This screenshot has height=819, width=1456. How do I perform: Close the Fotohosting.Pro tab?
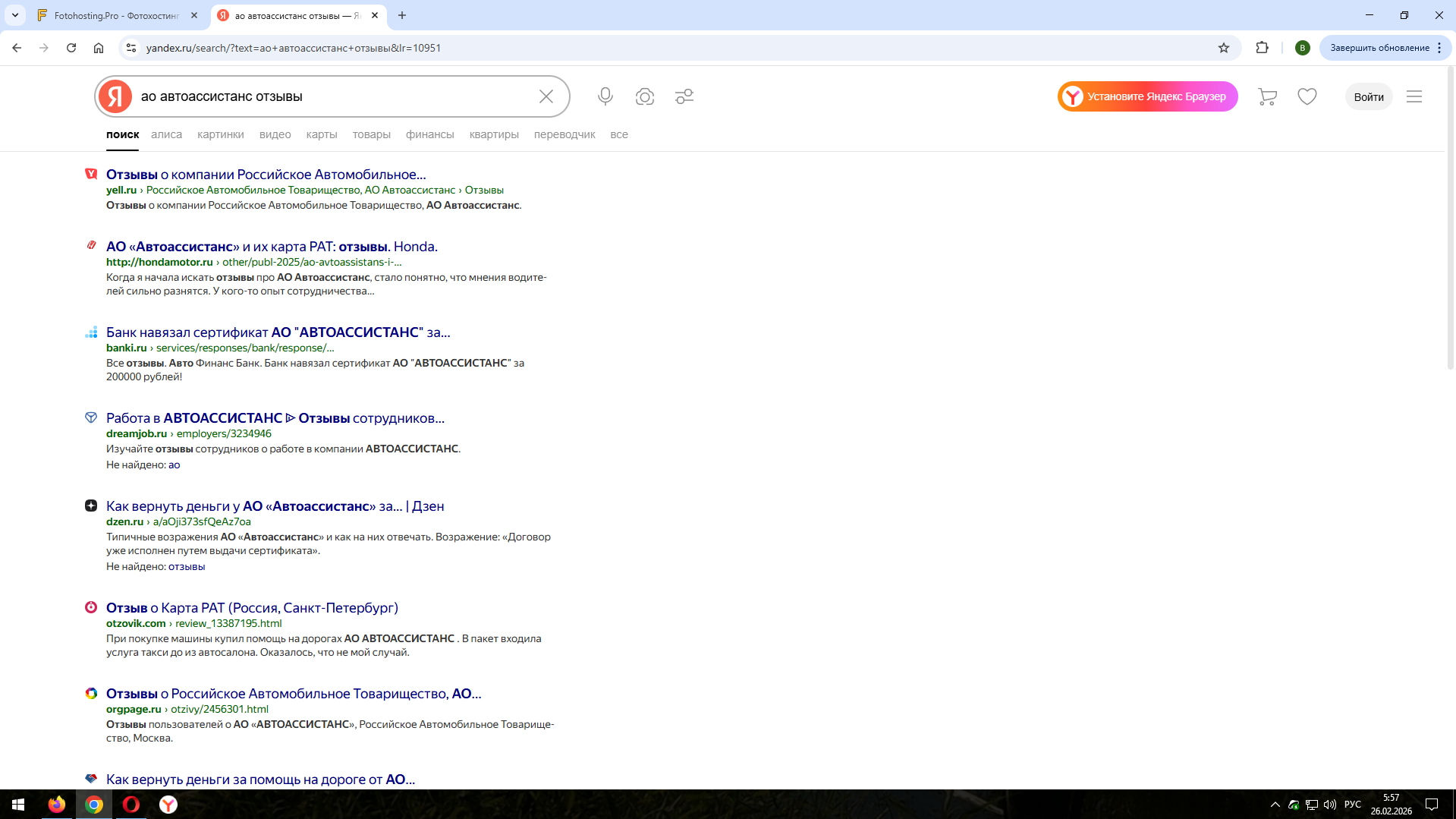194,15
